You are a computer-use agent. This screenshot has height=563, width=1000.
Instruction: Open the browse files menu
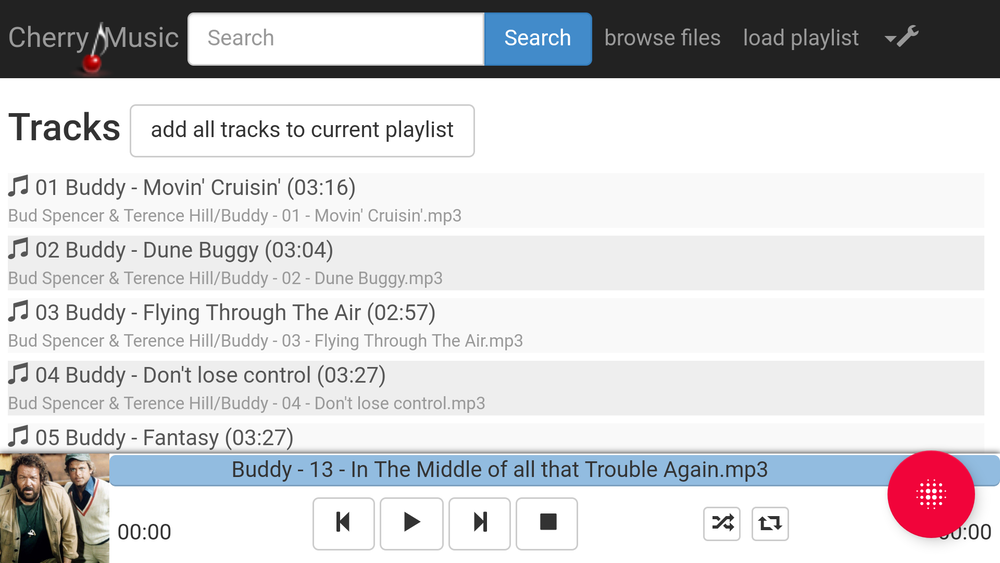coord(662,38)
